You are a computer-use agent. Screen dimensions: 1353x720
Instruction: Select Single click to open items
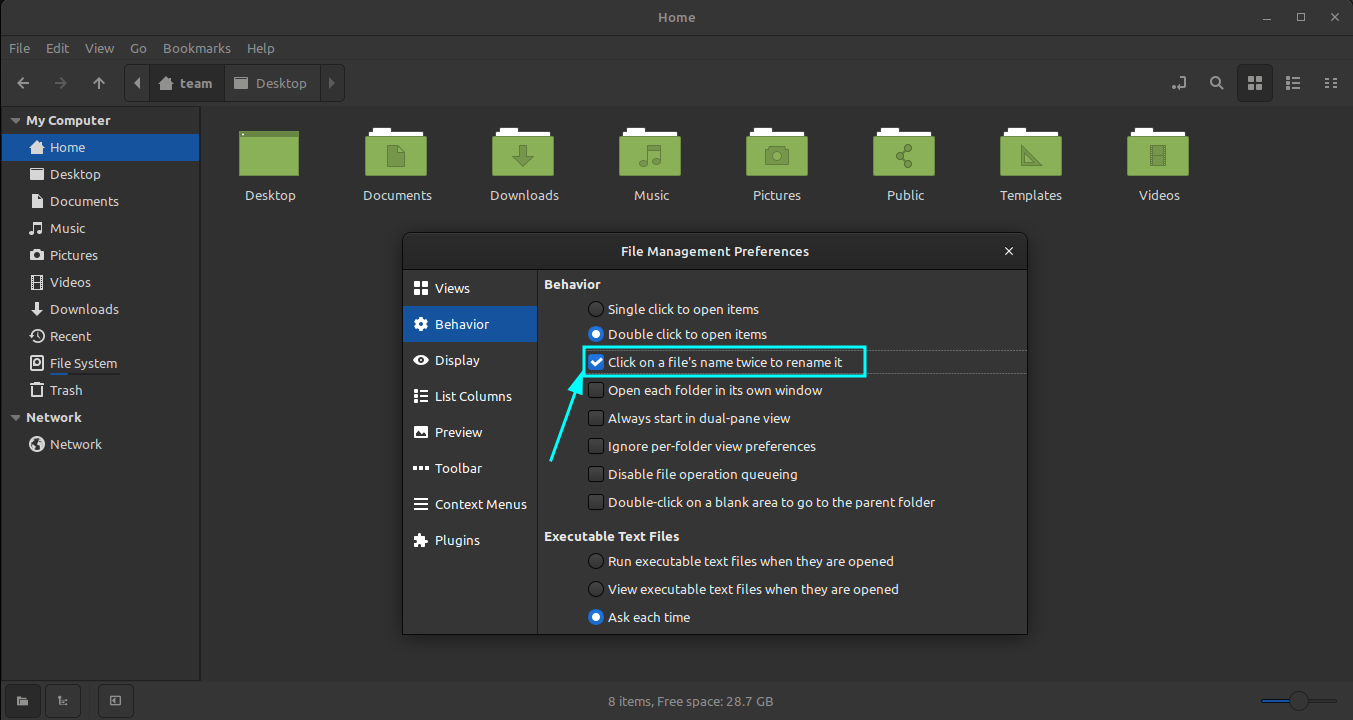673,309
